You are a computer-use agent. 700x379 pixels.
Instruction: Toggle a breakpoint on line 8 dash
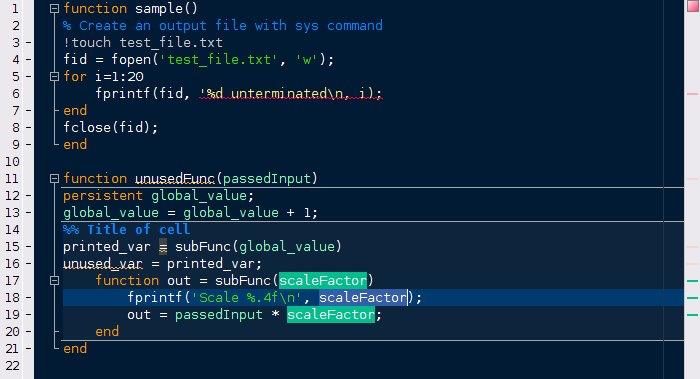click(x=29, y=128)
